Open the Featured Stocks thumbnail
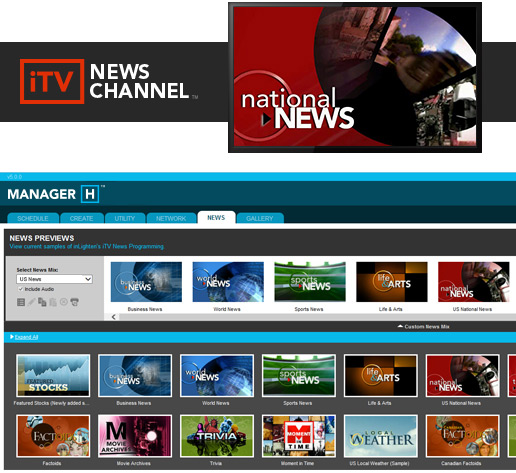 pyautogui.click(x=53, y=376)
